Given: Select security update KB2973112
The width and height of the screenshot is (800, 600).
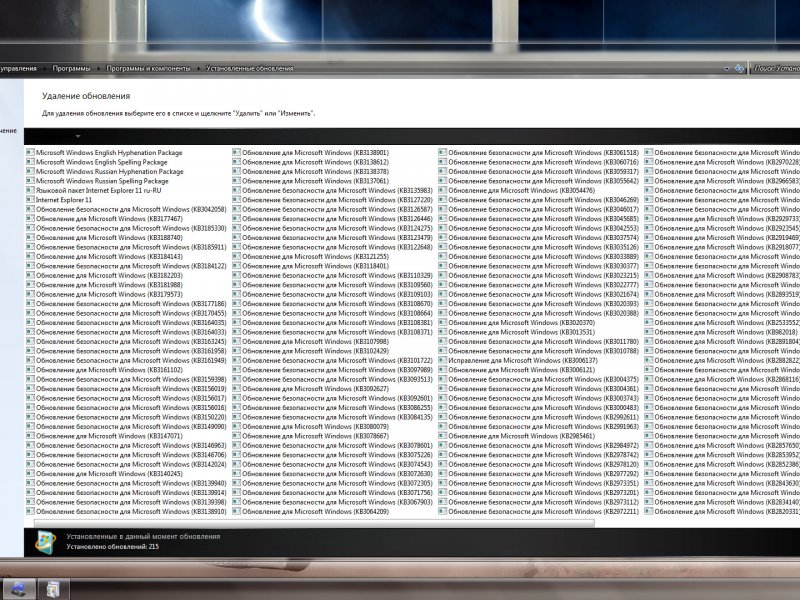Looking at the screenshot, I should [539, 502].
